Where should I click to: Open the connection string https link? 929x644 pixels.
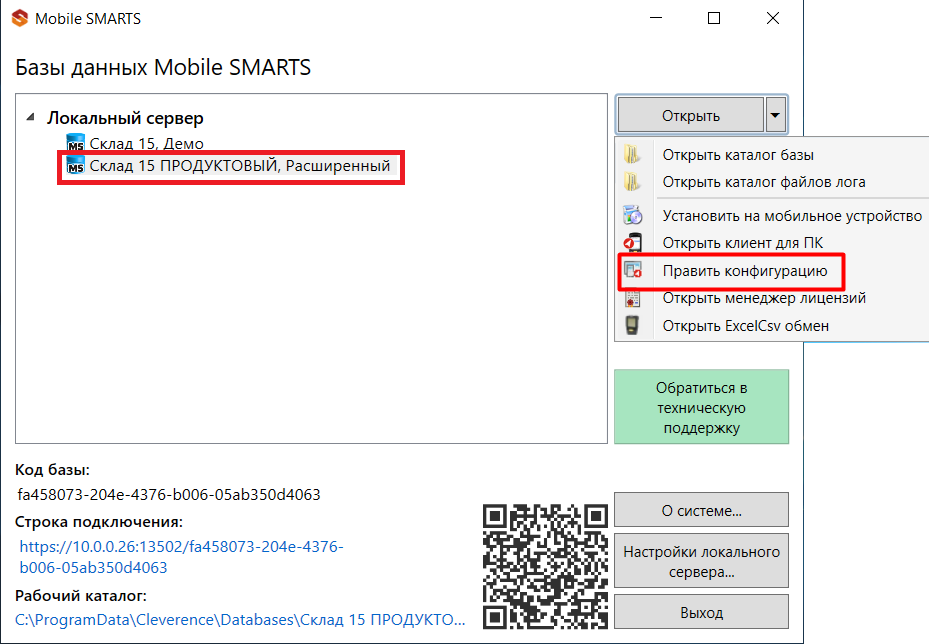181,556
